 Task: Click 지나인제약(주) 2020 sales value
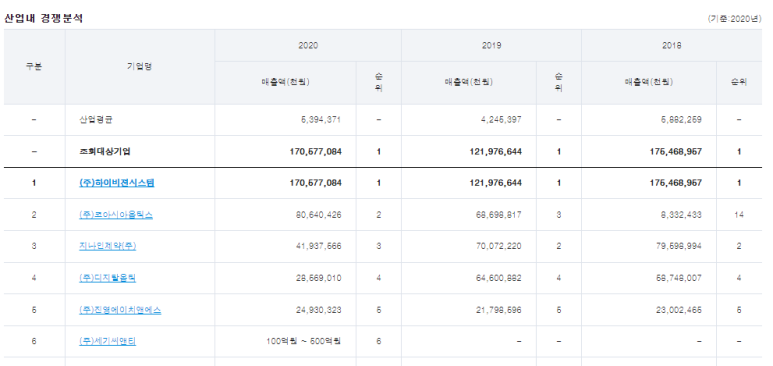318,246
